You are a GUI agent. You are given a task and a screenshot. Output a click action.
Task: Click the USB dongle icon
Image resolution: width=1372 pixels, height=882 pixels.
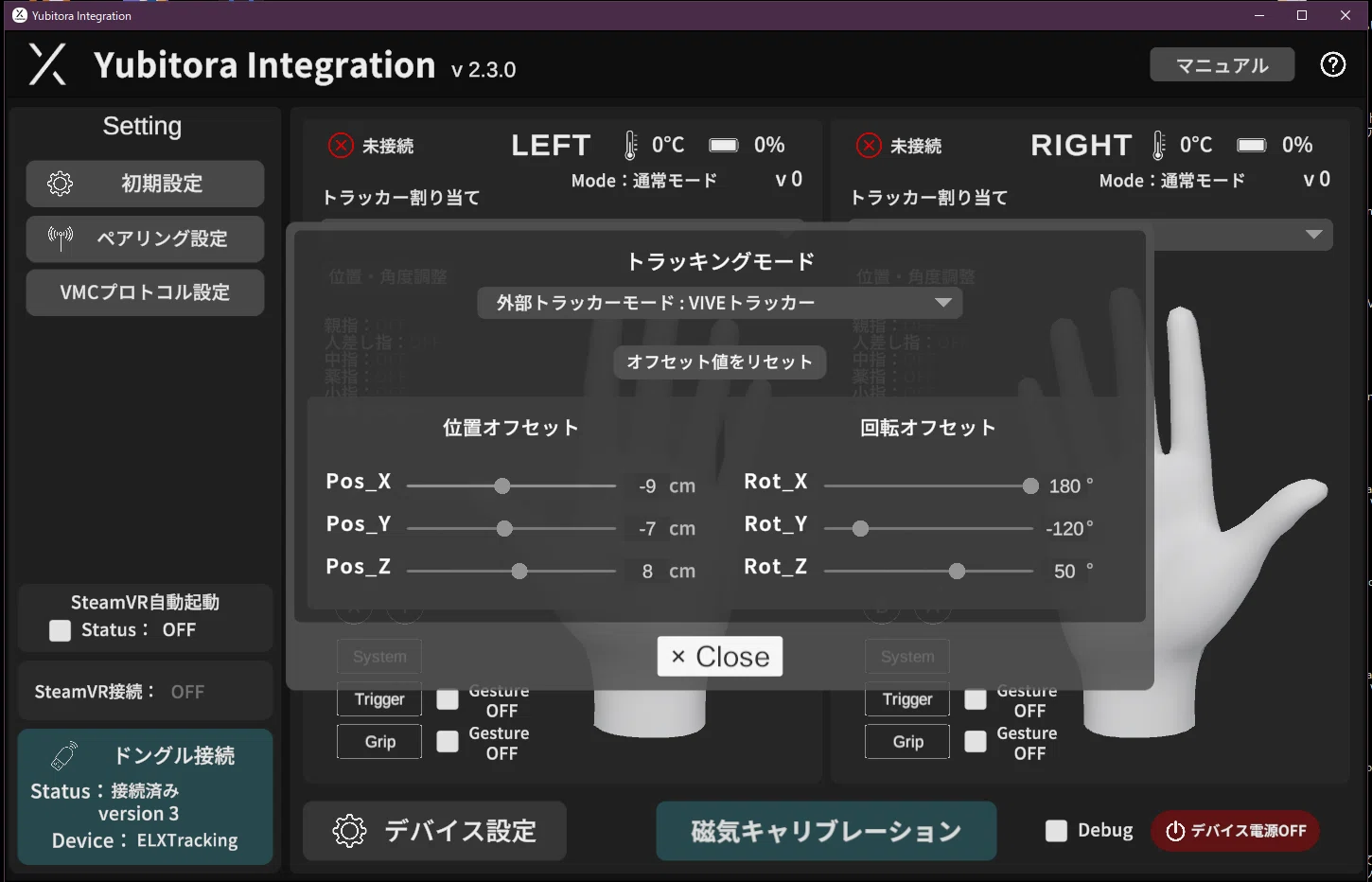tap(64, 755)
